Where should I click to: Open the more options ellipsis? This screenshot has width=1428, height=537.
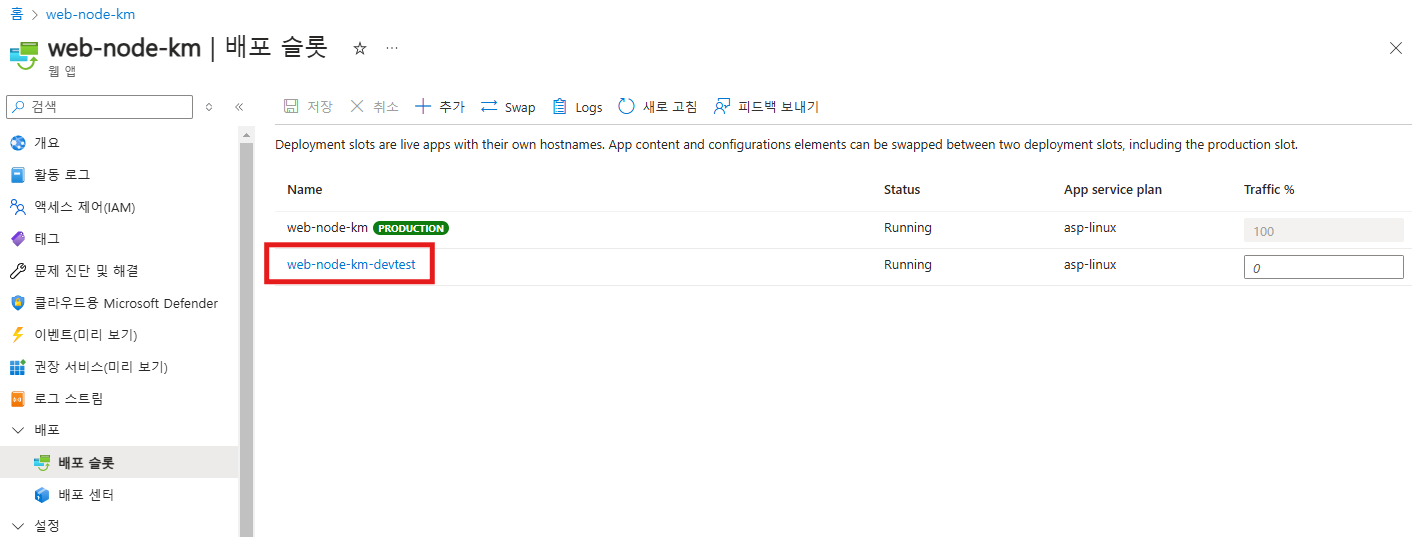[392, 48]
